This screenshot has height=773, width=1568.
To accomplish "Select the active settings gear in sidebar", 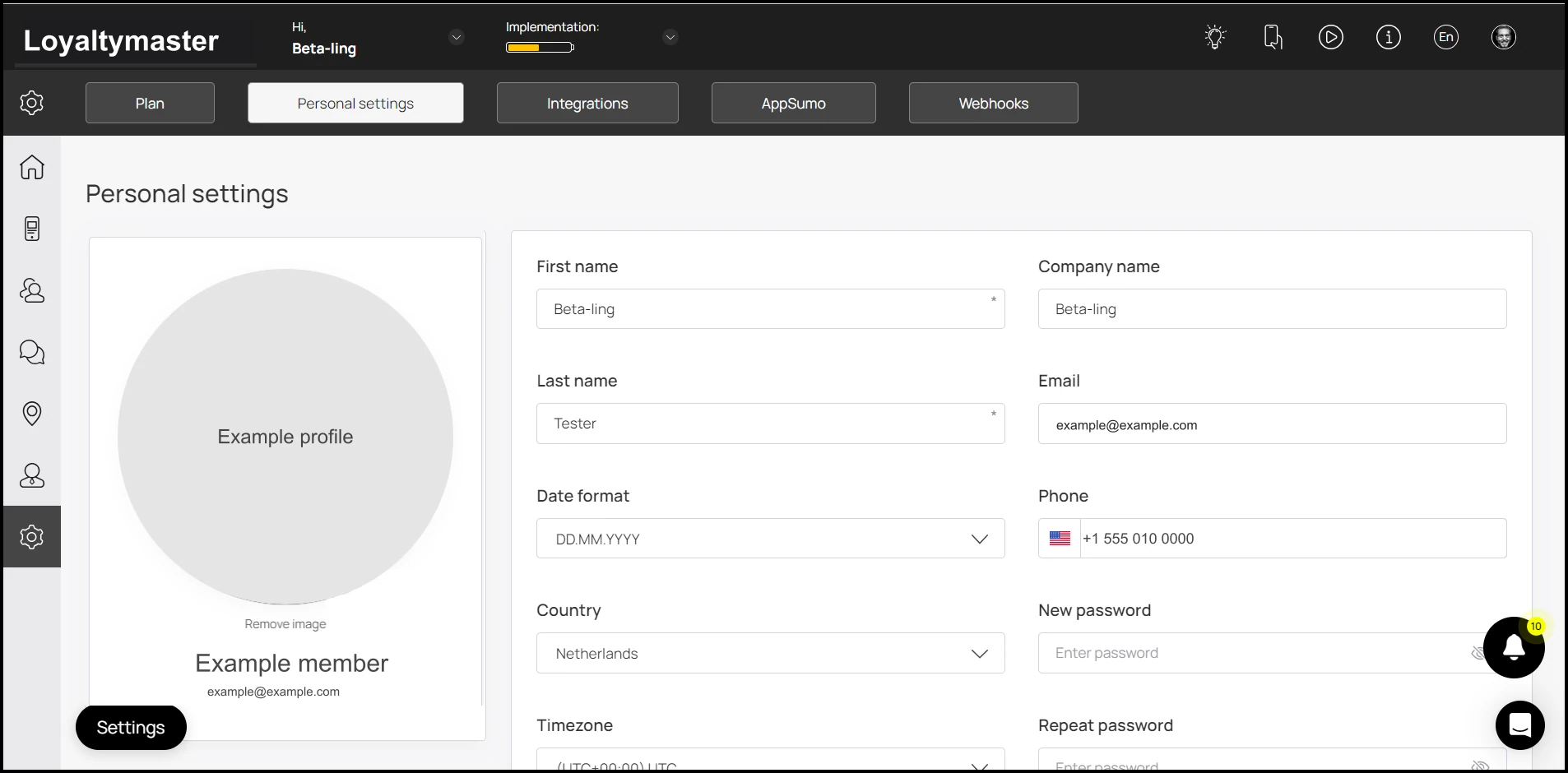I will click(32, 537).
